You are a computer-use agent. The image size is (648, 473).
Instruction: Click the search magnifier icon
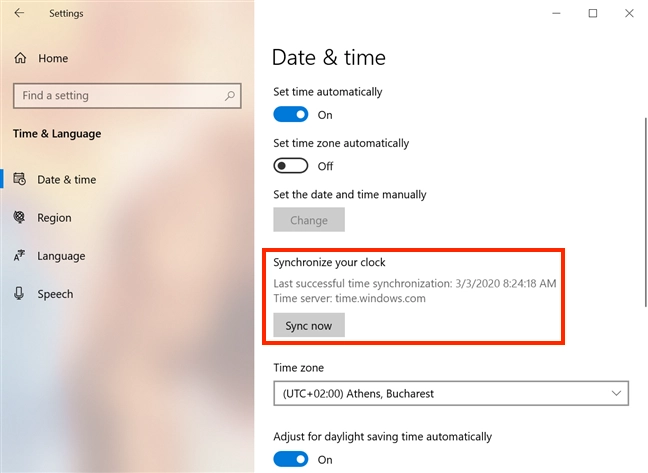[230, 96]
